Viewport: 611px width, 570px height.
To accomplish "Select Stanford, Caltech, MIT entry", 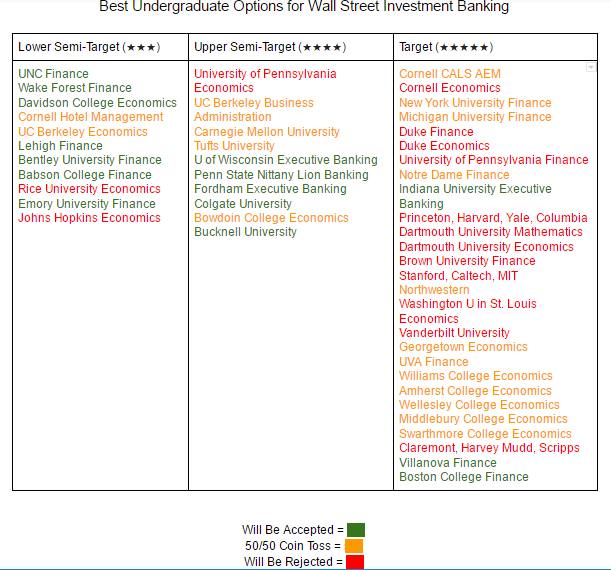I will (x=458, y=276).
